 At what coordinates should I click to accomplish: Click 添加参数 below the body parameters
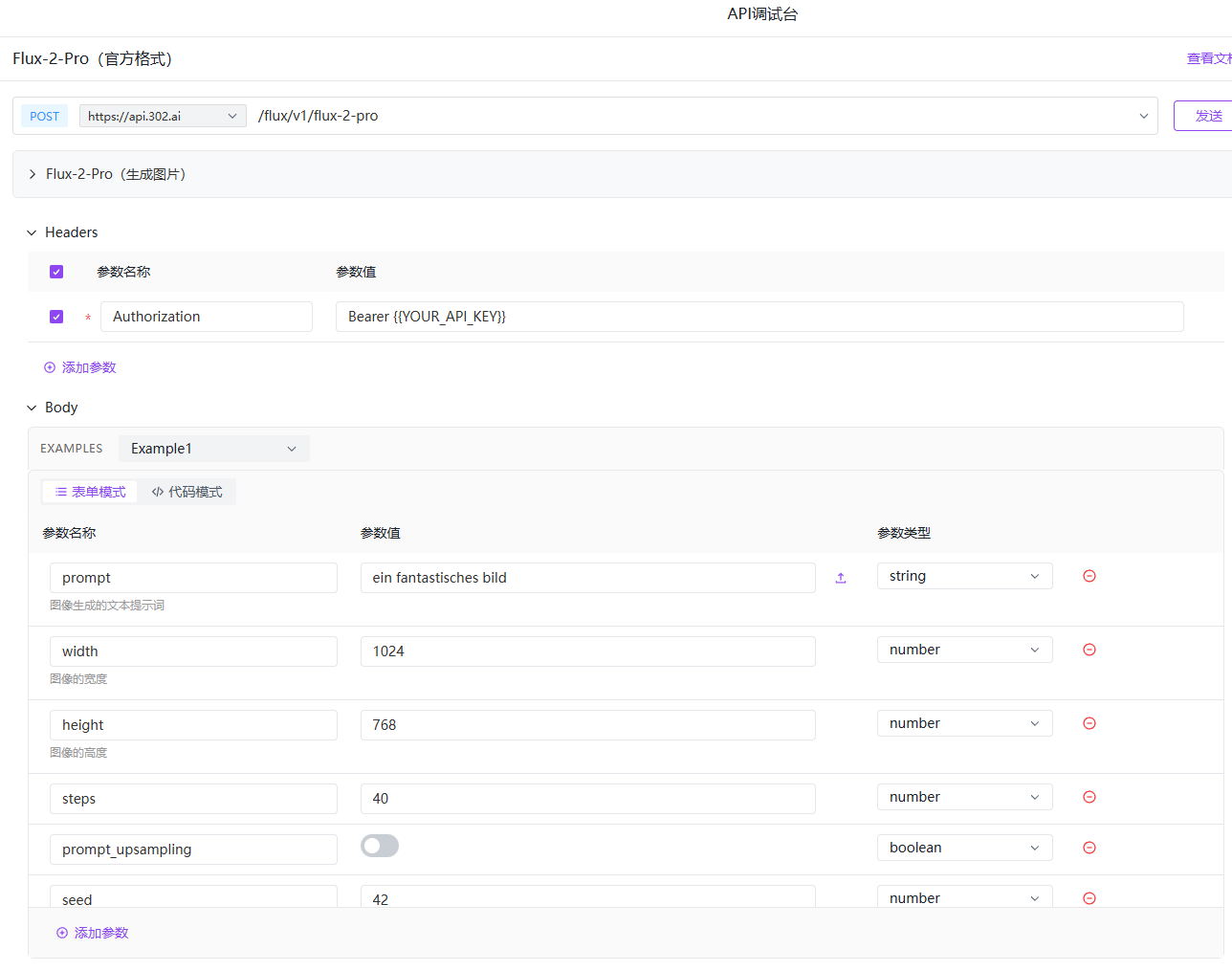point(93,933)
